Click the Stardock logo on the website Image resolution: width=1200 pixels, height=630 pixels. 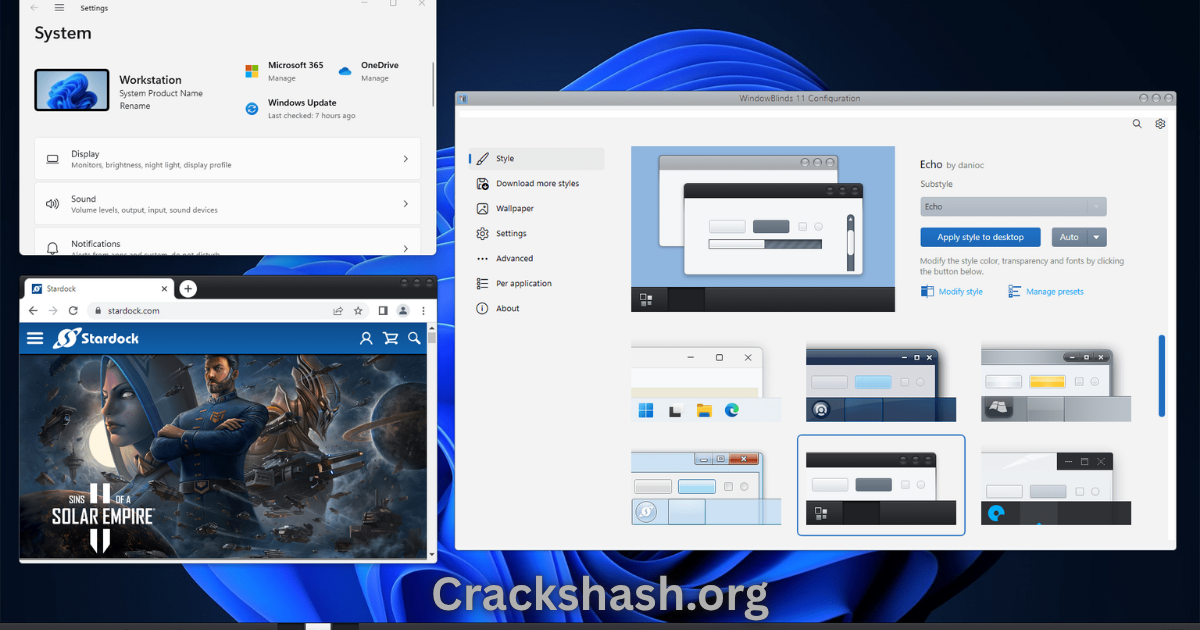coord(96,339)
